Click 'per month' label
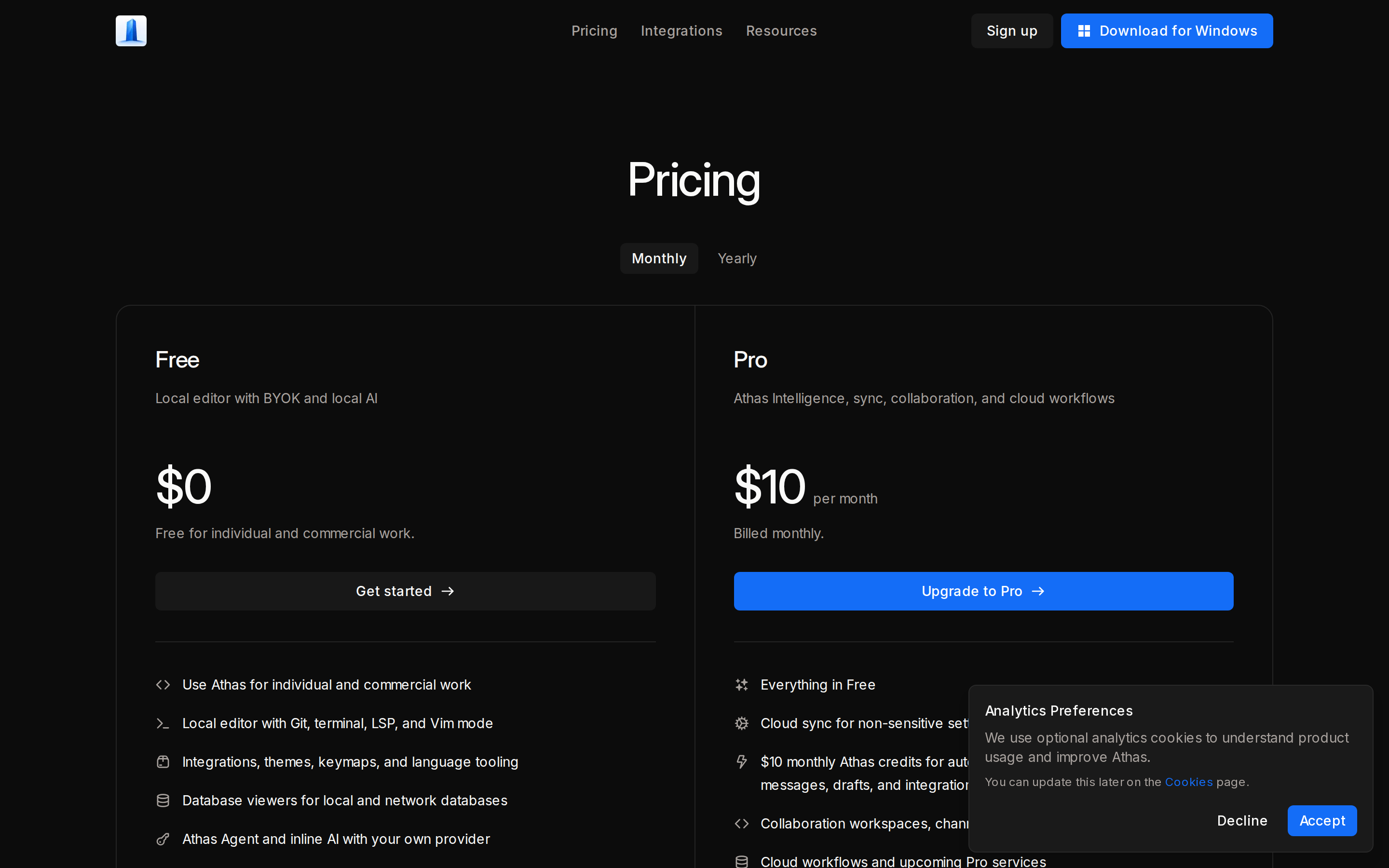The height and width of the screenshot is (868, 1389). [845, 498]
